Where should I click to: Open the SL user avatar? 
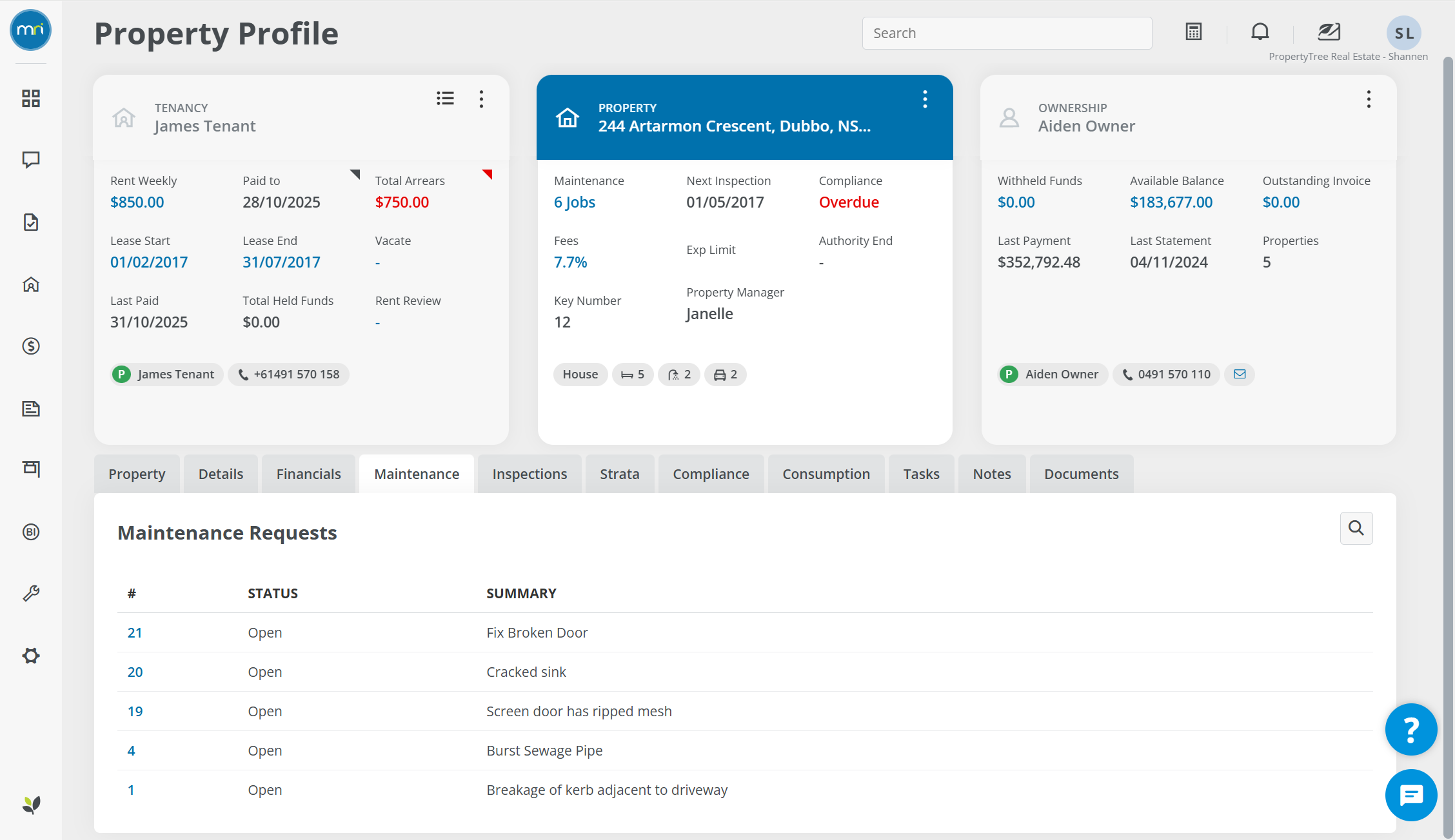pyautogui.click(x=1404, y=33)
